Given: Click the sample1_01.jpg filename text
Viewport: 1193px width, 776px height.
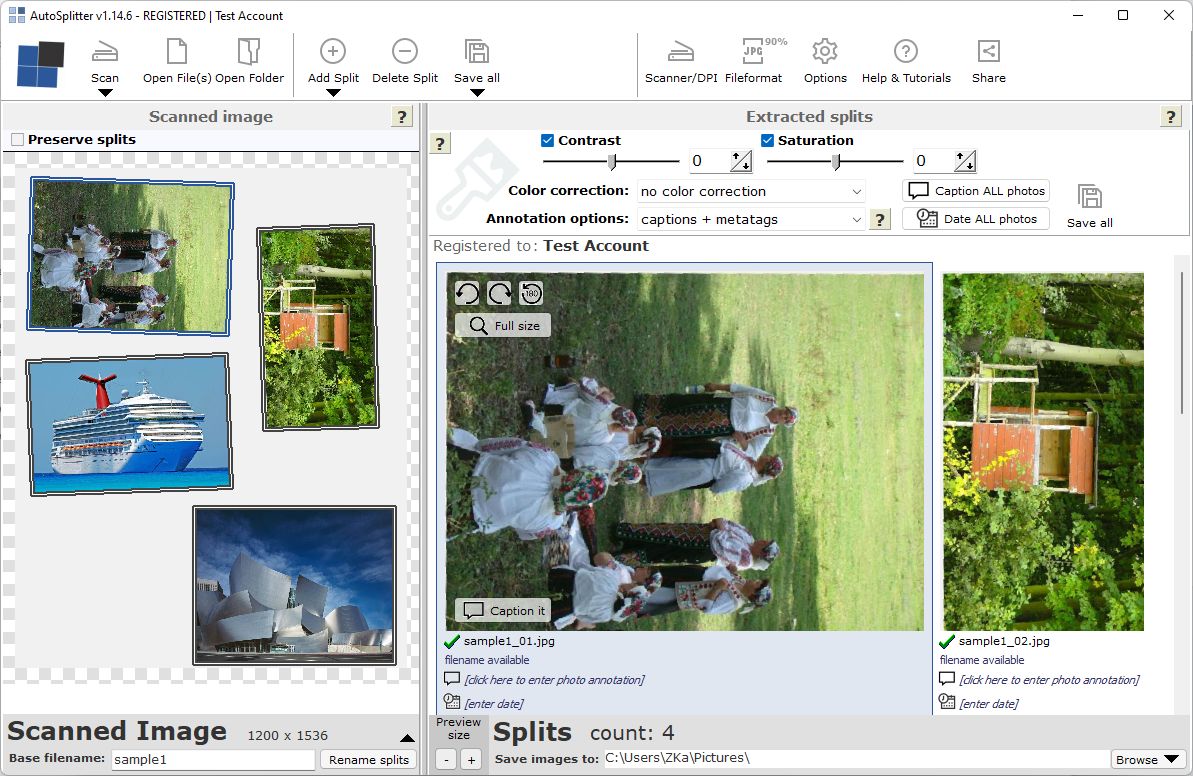Looking at the screenshot, I should point(509,641).
